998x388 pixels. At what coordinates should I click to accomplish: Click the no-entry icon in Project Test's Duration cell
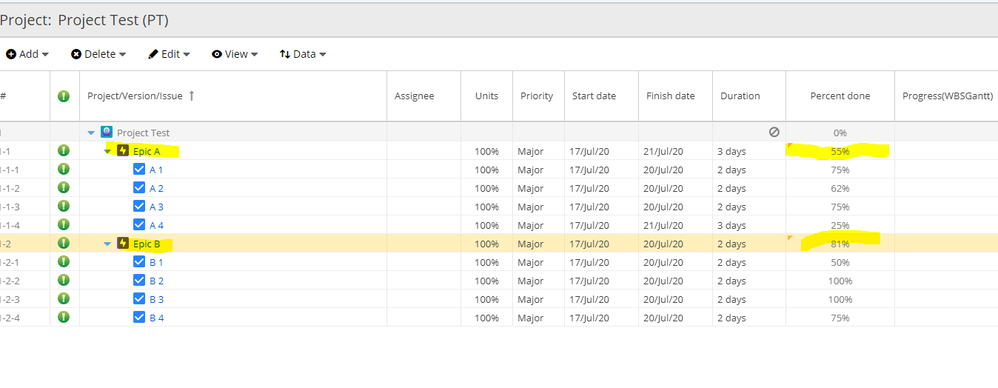point(774,132)
